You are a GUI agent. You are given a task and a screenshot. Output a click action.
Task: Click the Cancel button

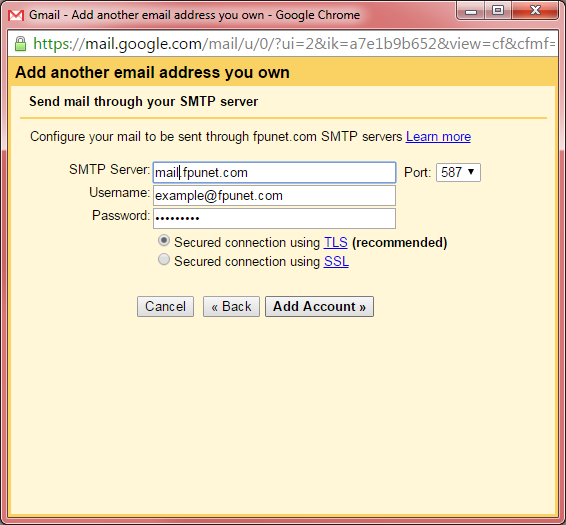165,307
